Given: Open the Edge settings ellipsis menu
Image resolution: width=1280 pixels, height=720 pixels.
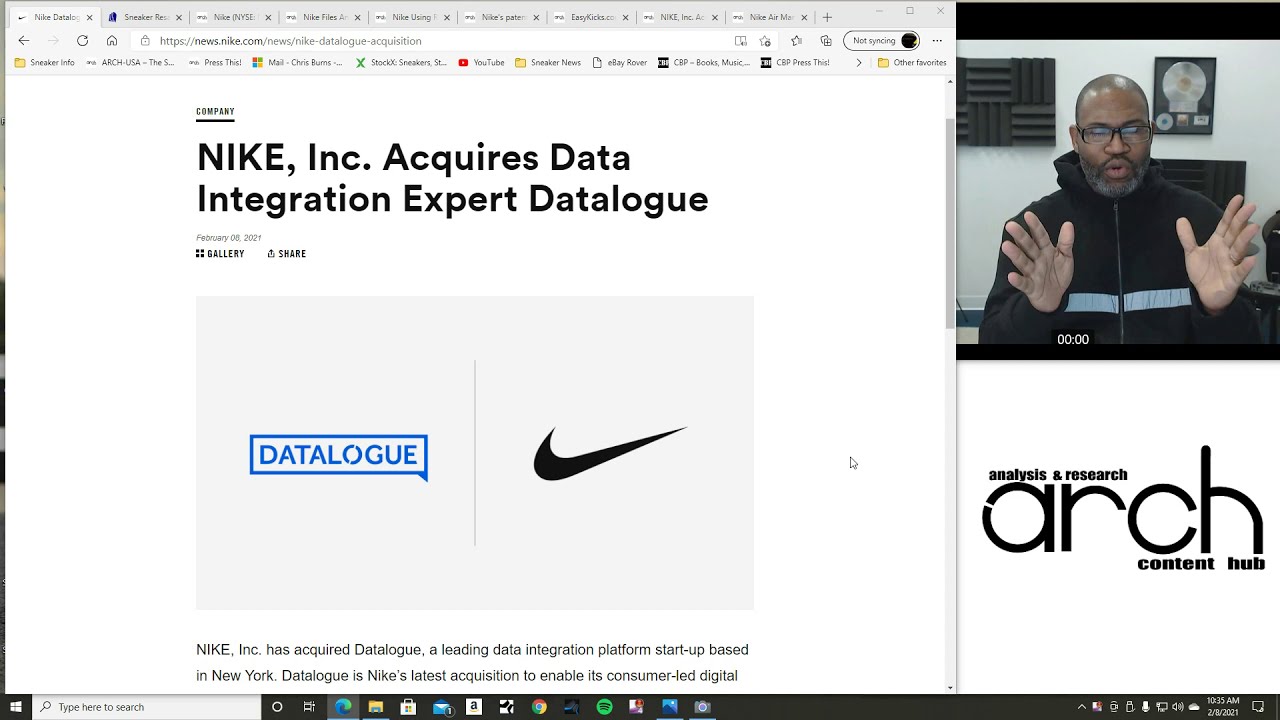Looking at the screenshot, I should tap(937, 41).
